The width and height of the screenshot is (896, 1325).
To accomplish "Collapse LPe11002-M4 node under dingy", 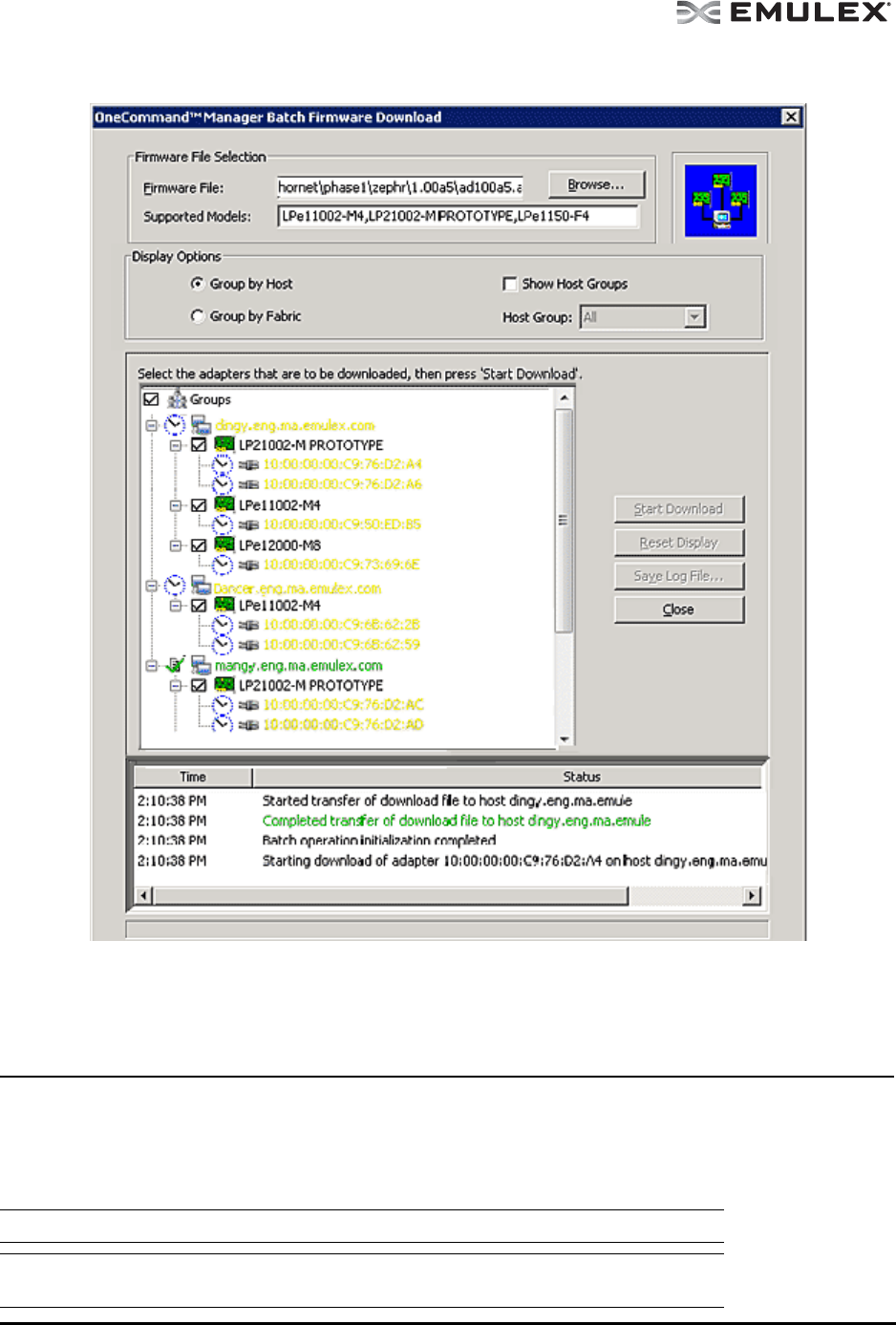I will click(x=175, y=505).
